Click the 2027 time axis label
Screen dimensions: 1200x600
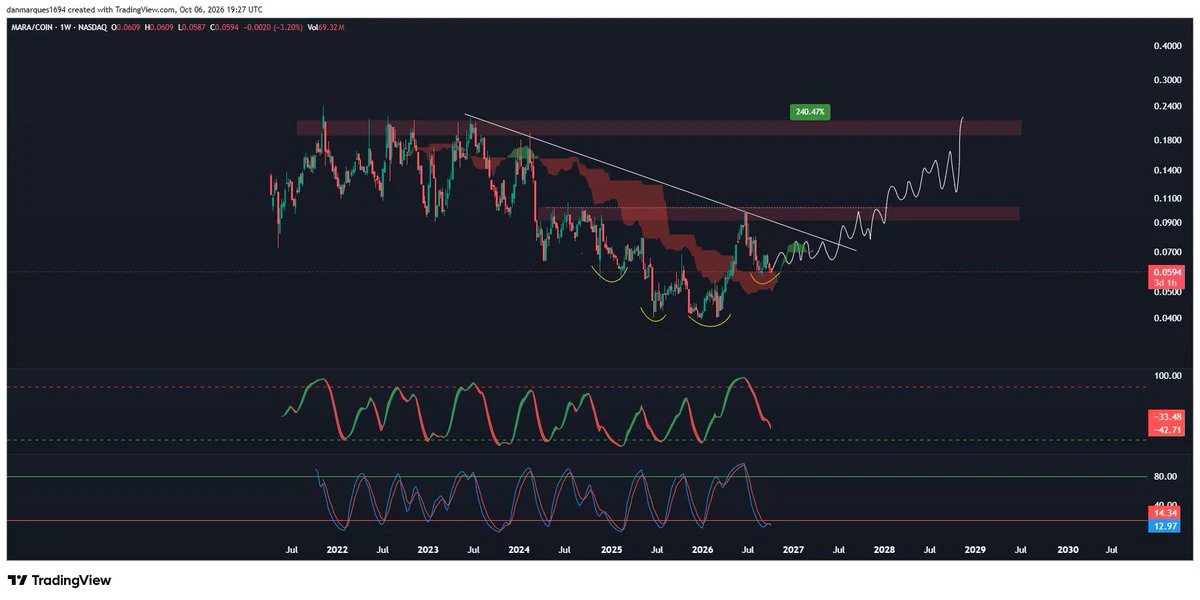coord(793,550)
